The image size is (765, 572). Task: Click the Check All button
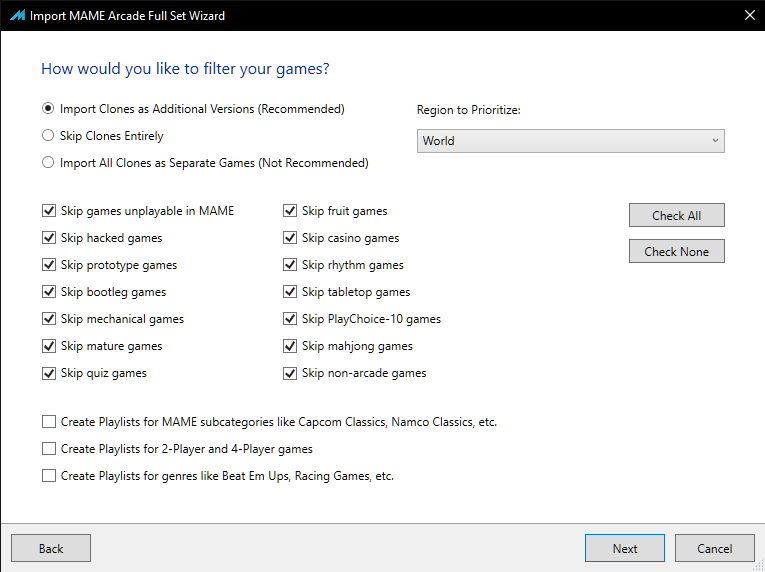(x=677, y=215)
